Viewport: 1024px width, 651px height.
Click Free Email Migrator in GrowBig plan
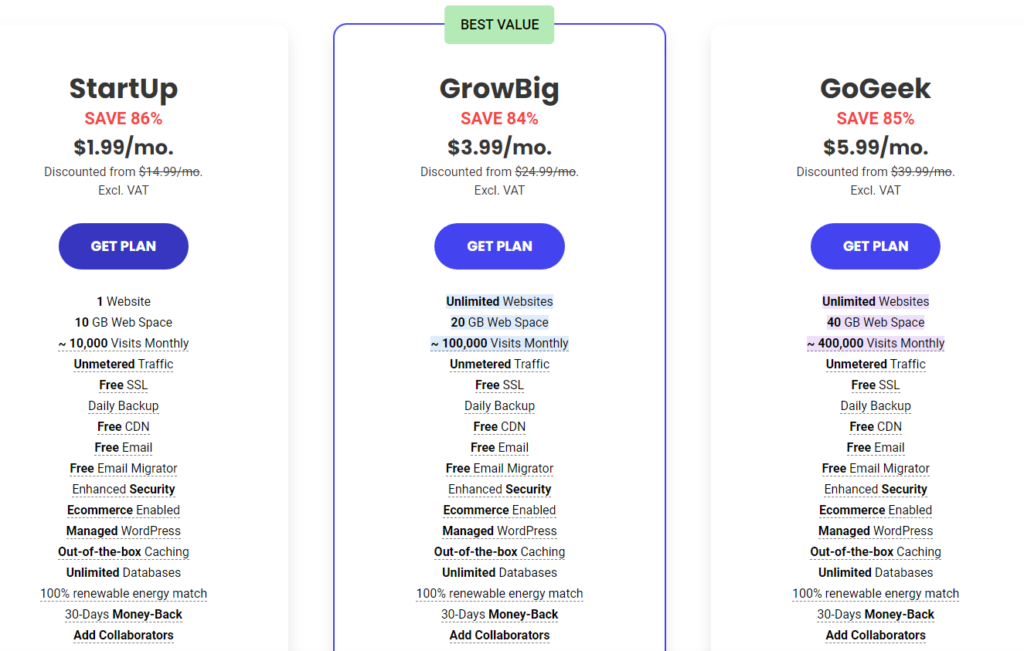[x=500, y=469]
